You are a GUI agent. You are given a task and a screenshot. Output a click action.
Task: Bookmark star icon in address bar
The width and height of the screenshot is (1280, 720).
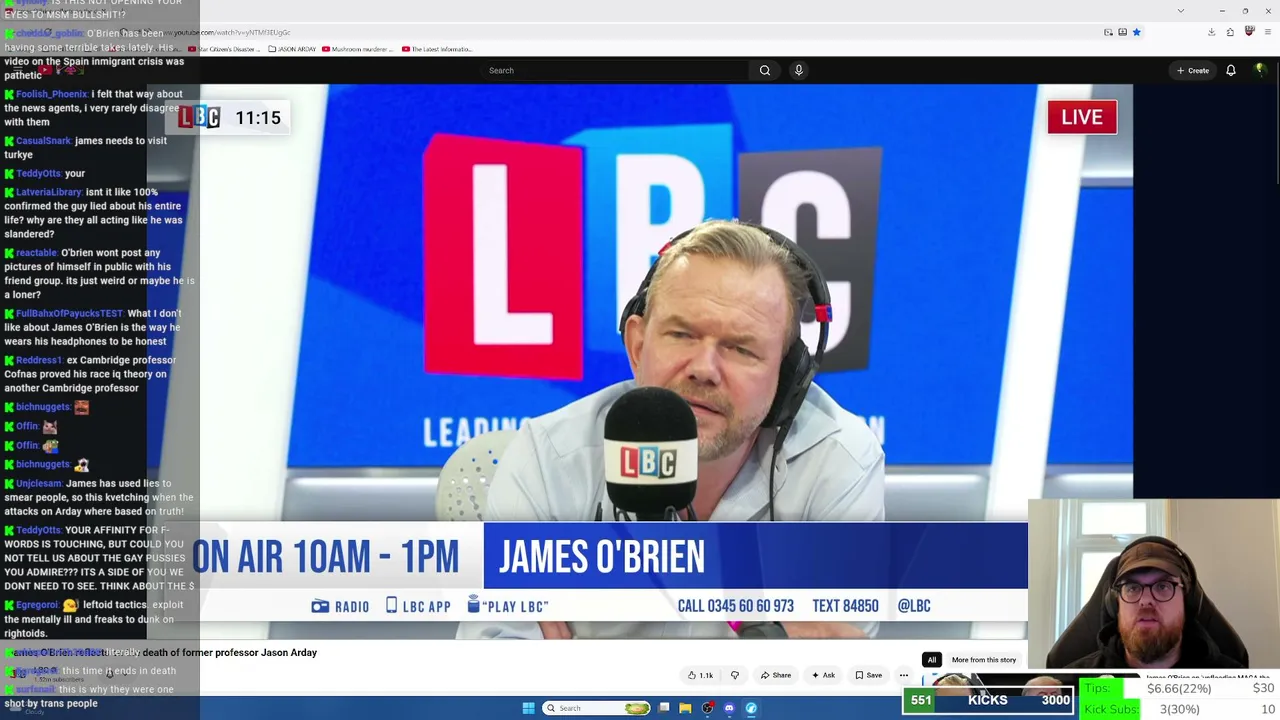[1137, 32]
